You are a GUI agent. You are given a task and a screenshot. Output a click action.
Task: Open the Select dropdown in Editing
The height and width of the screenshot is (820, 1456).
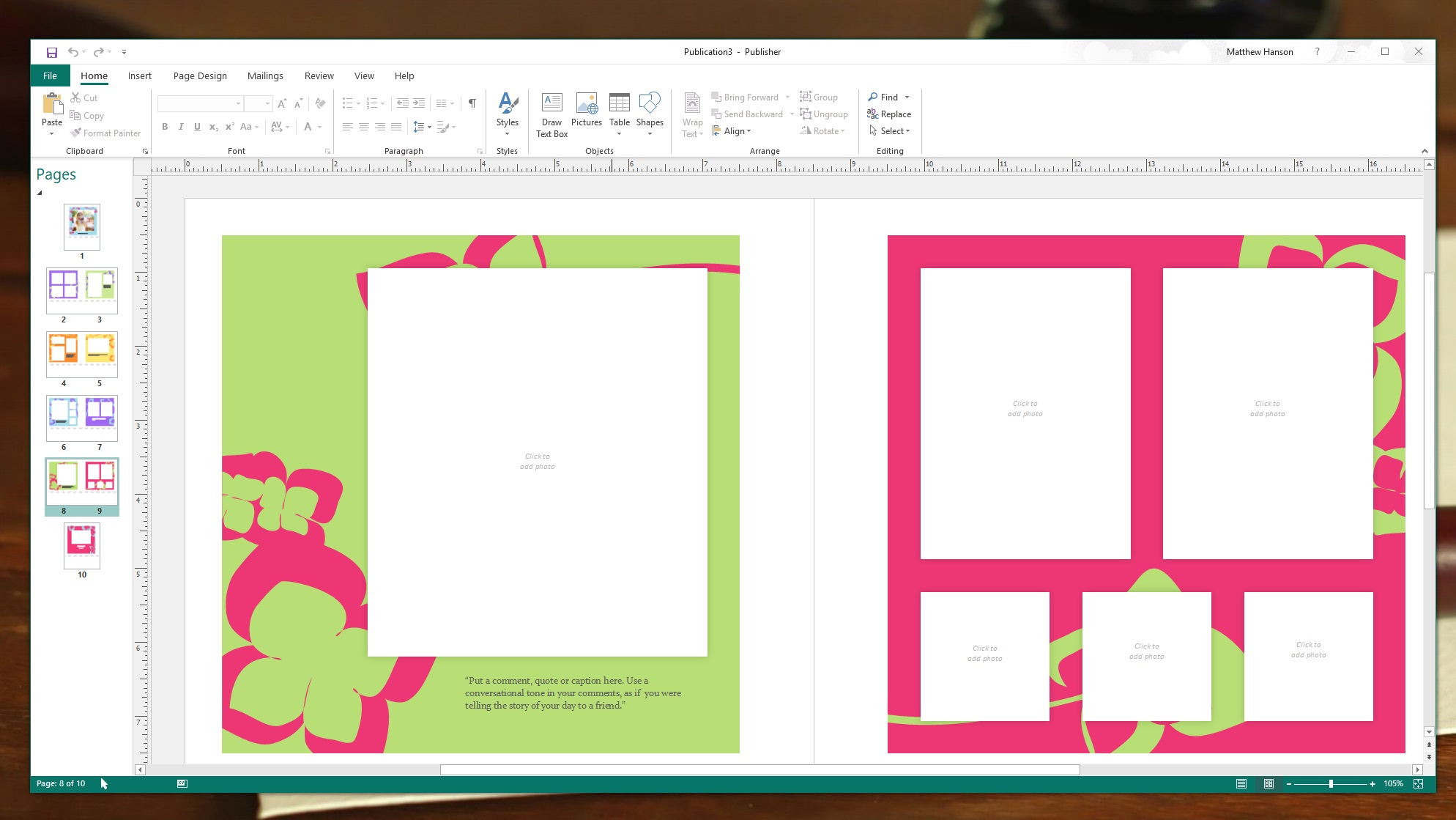click(890, 131)
